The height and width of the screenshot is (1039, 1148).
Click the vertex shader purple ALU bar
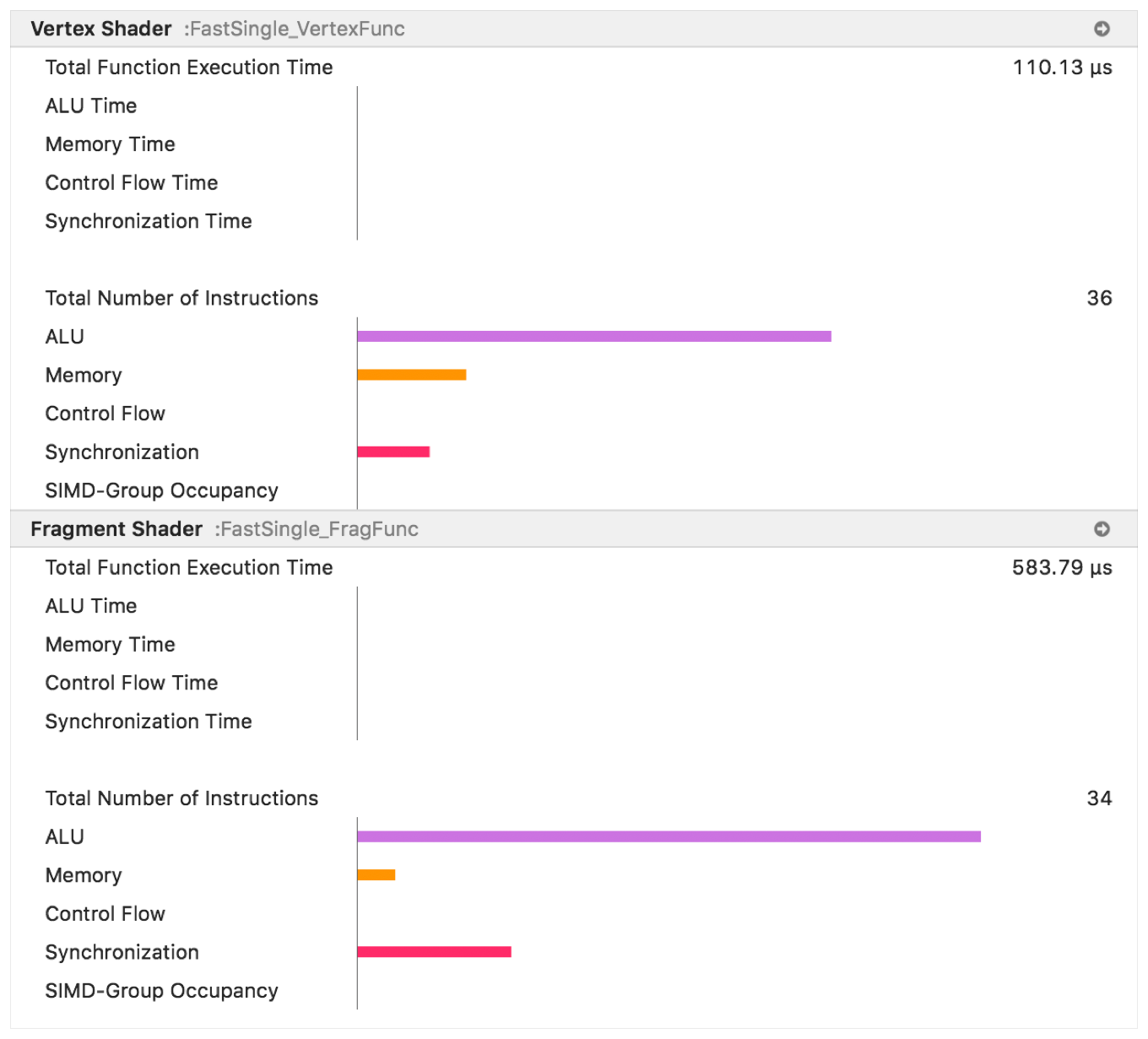(x=593, y=336)
